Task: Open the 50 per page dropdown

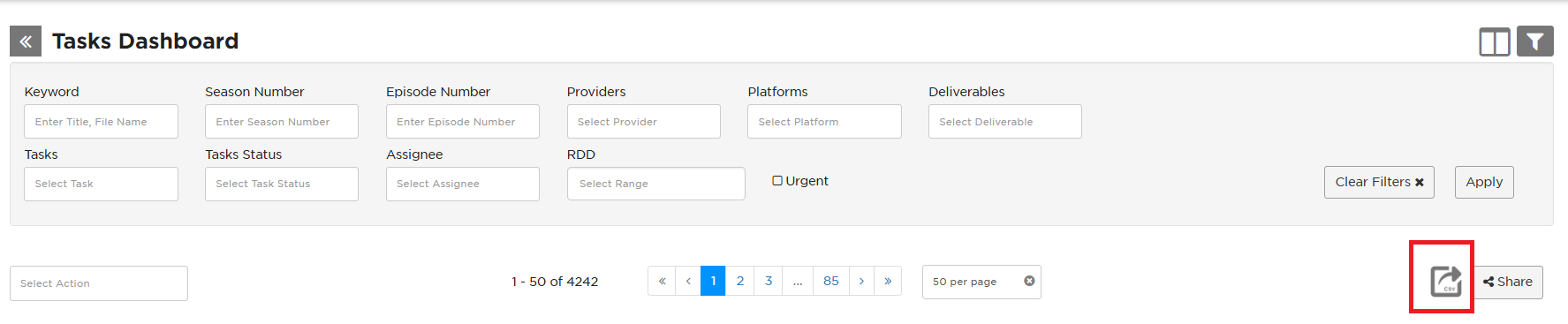Action: point(981,282)
